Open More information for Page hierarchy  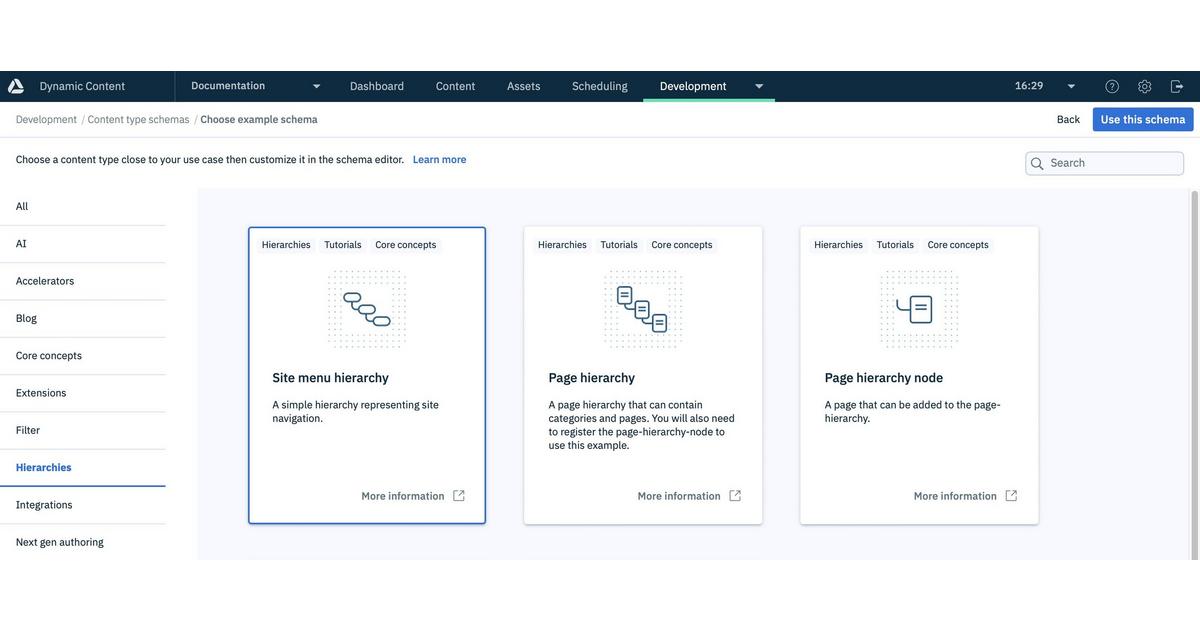click(x=679, y=496)
